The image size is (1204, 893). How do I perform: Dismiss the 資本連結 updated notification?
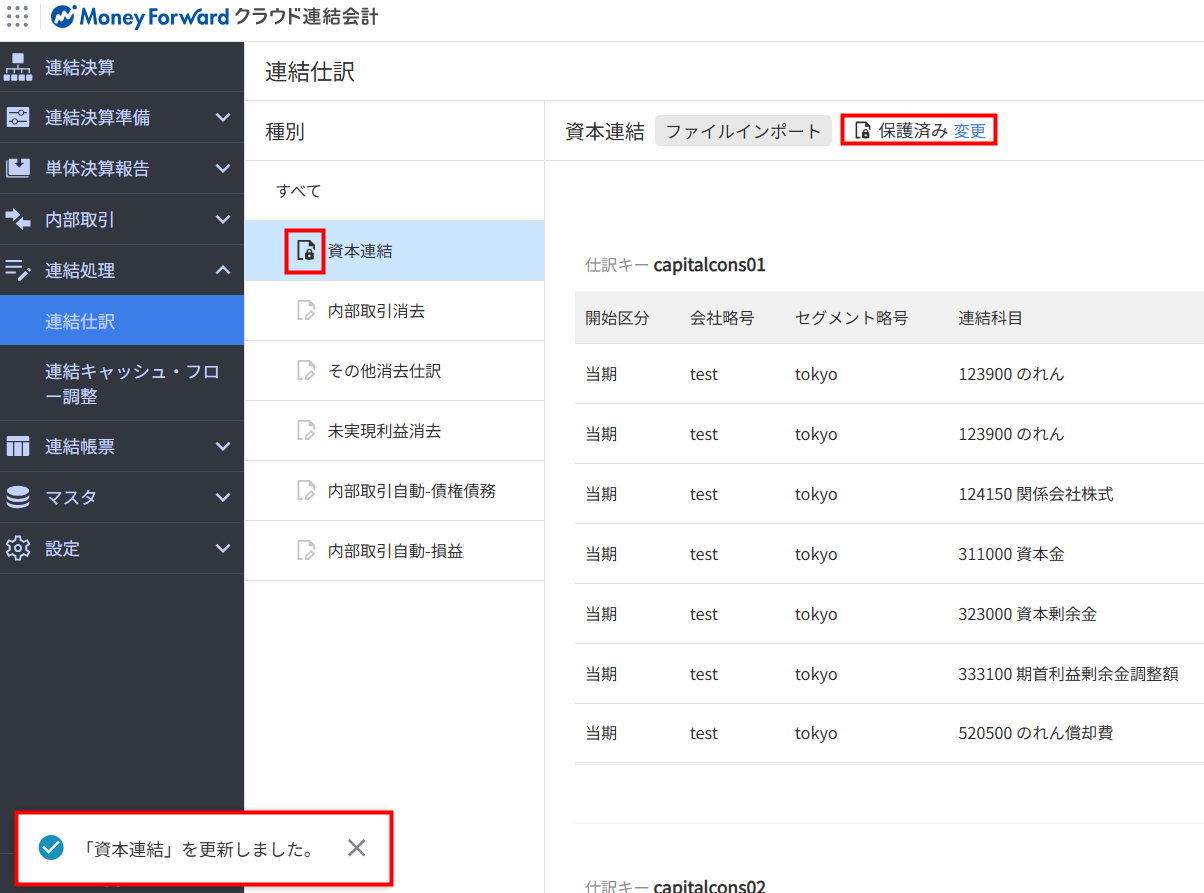click(357, 848)
